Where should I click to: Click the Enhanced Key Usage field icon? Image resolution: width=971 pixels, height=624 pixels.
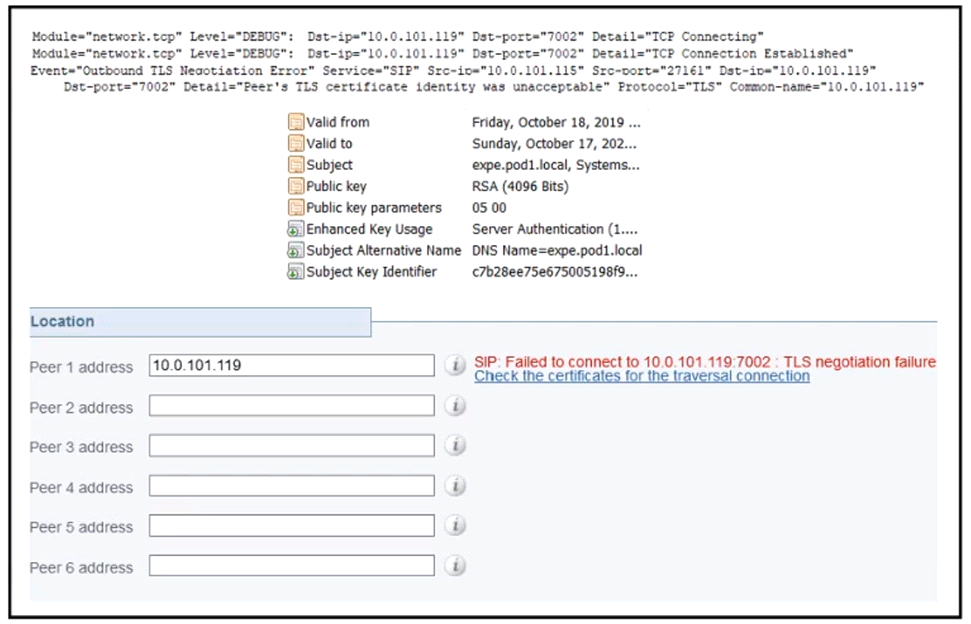[296, 229]
